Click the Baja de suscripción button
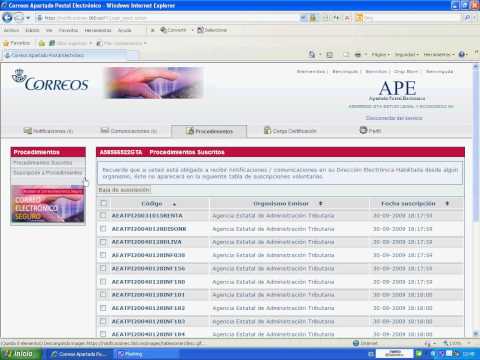The width and height of the screenshot is (480, 360). 124,190
